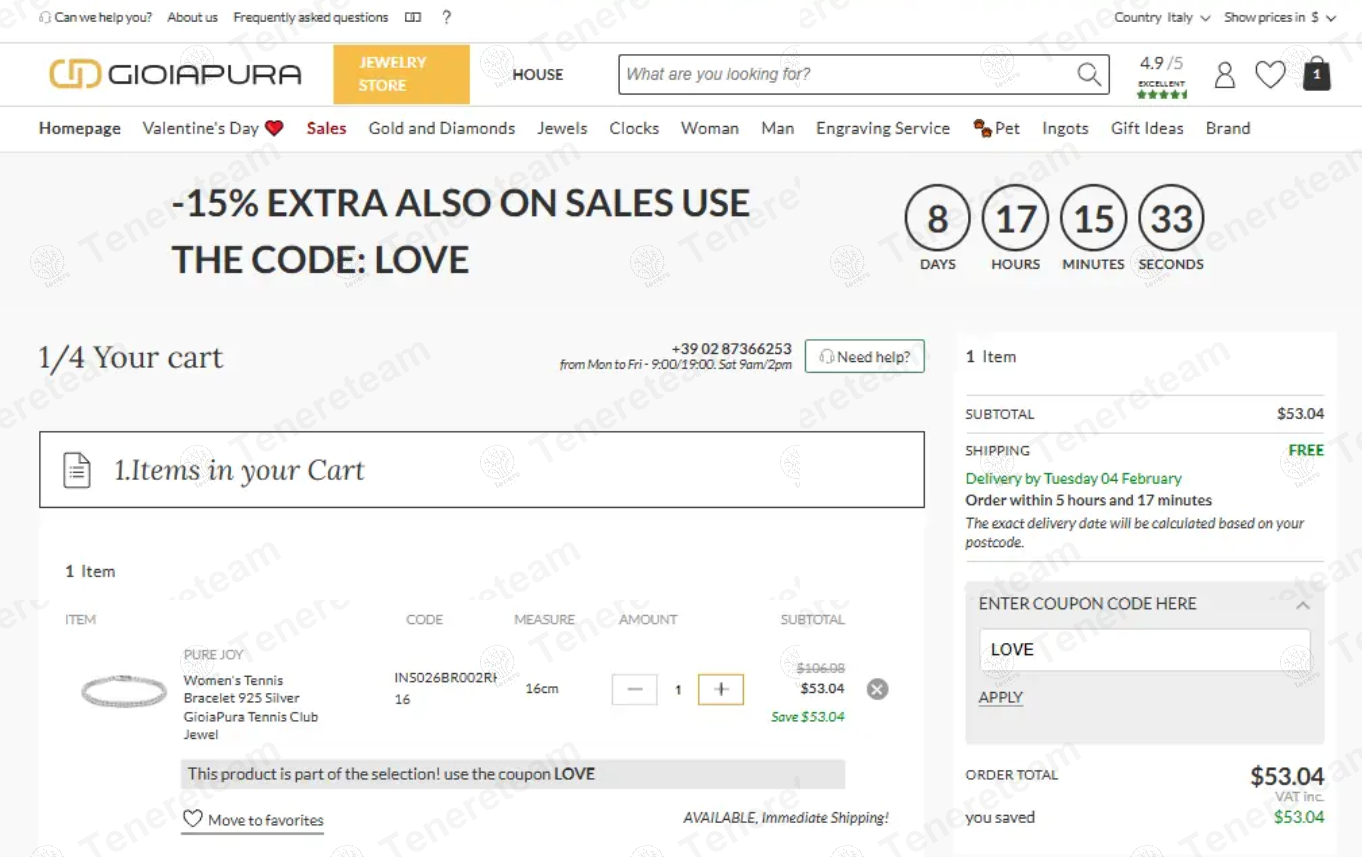The height and width of the screenshot is (857, 1362).
Task: Collapse the Enter Coupon Code section
Action: point(1302,605)
